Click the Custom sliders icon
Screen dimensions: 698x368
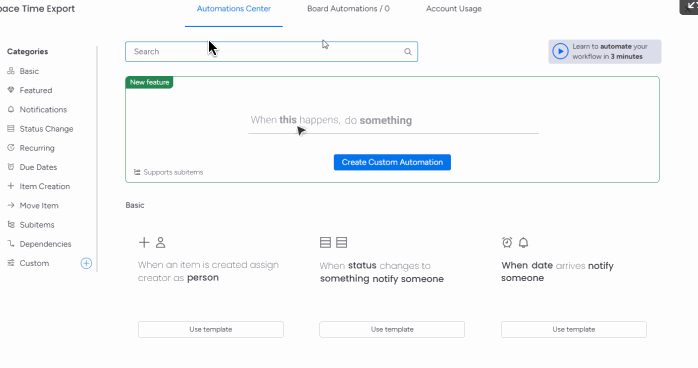pos(11,263)
